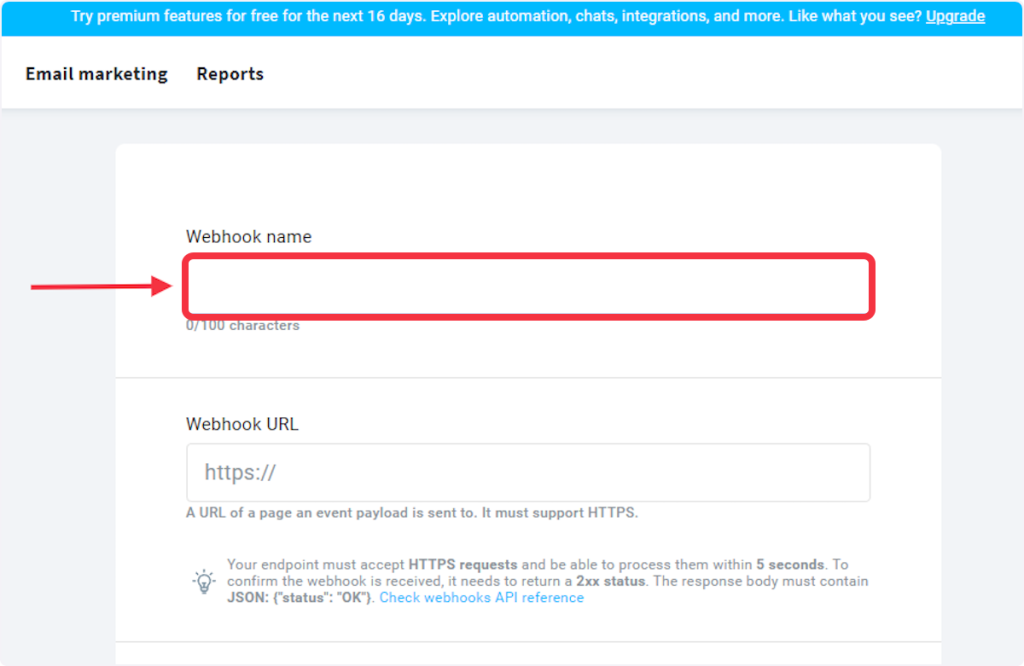The image size is (1024, 666).
Task: Click into the Webhook URL field
Action: (x=528, y=473)
